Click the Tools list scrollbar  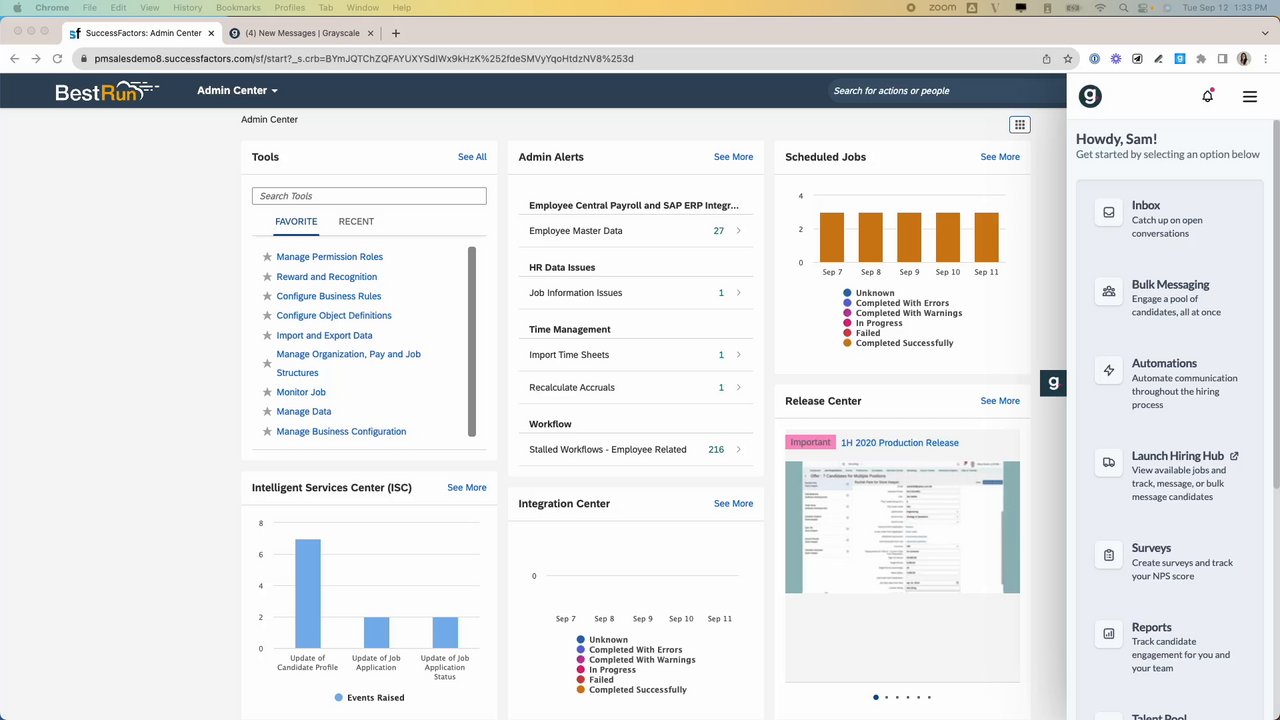(472, 341)
